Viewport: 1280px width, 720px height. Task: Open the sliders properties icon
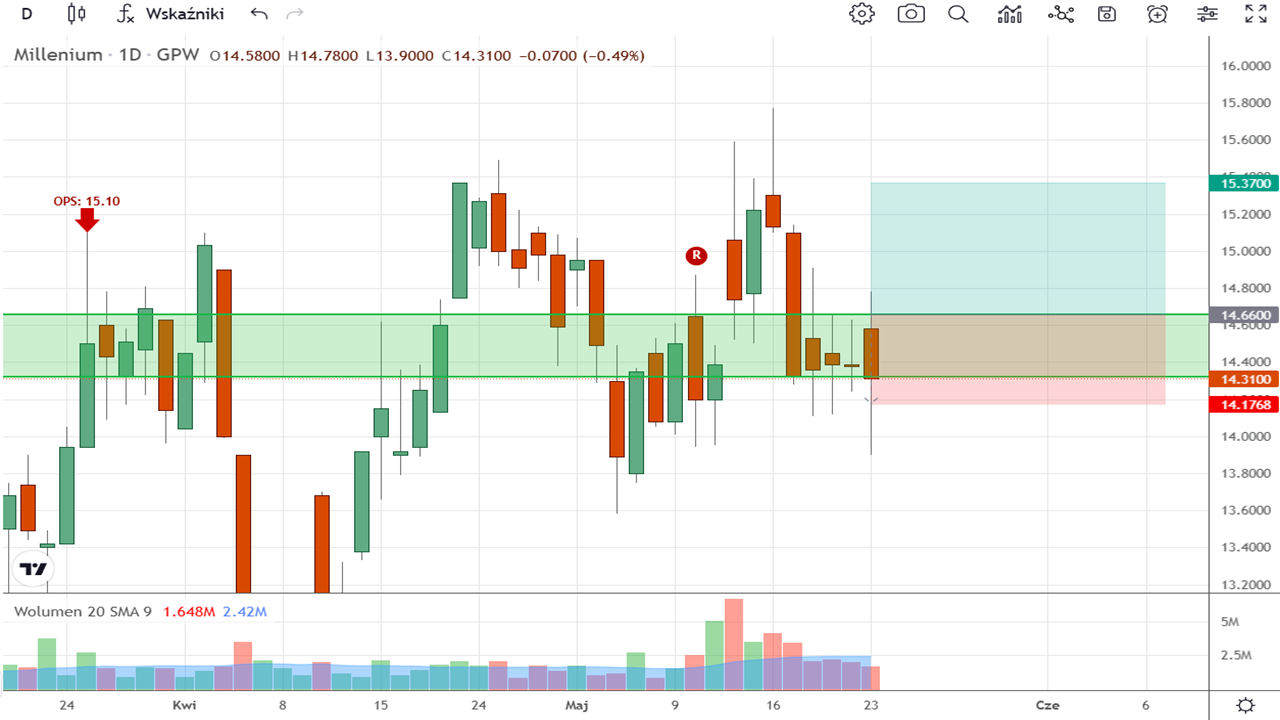click(1207, 14)
